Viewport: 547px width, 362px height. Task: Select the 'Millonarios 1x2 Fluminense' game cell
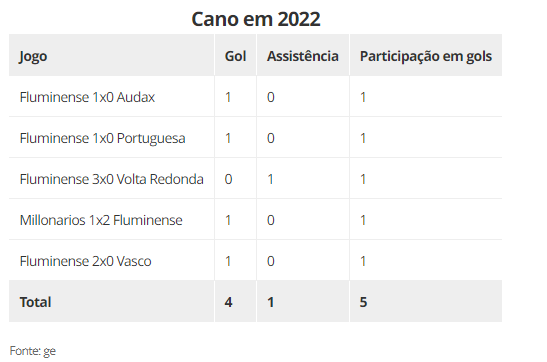(x=101, y=220)
